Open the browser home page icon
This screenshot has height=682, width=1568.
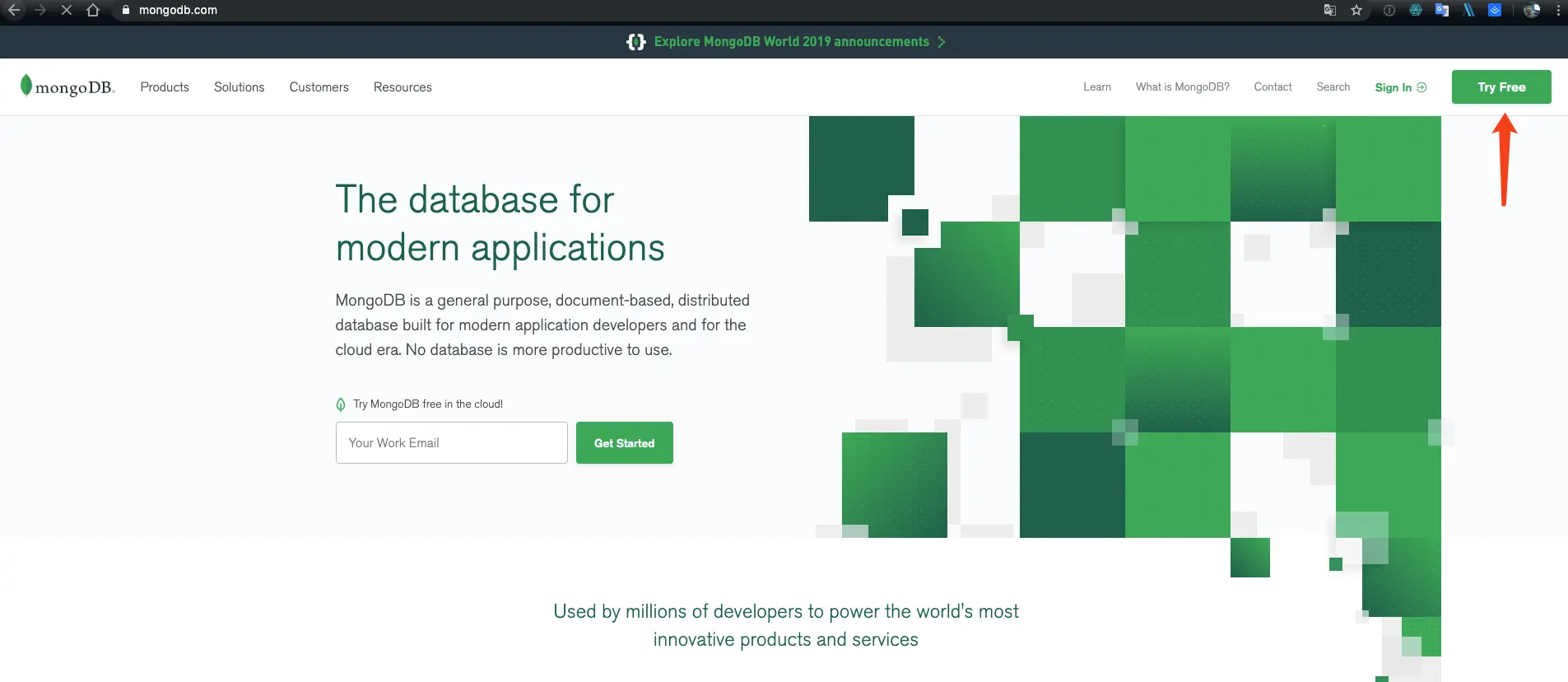pyautogui.click(x=93, y=10)
